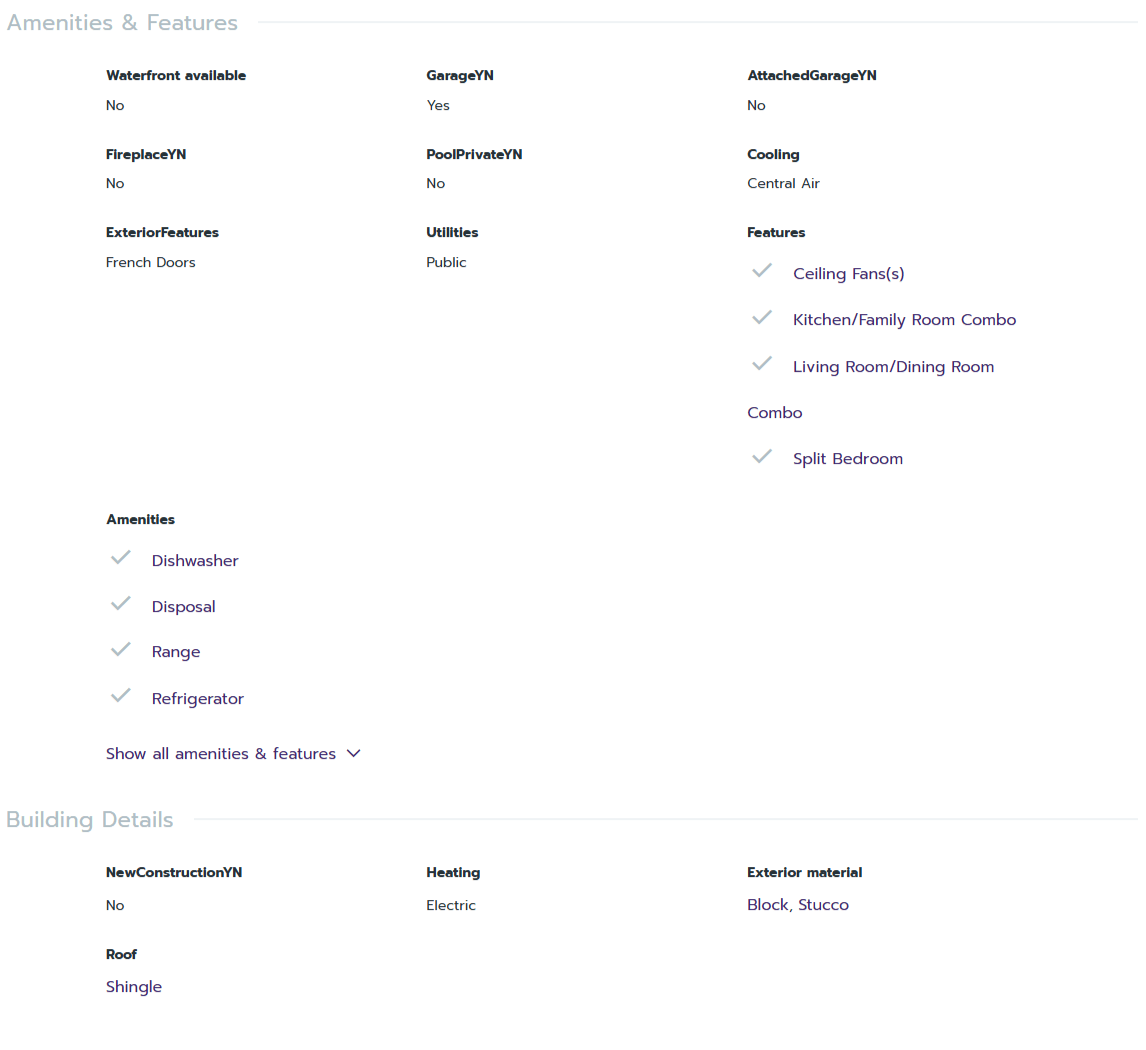Open the Block exterior material link
The width and height of the screenshot is (1146, 1050).
[x=767, y=905]
